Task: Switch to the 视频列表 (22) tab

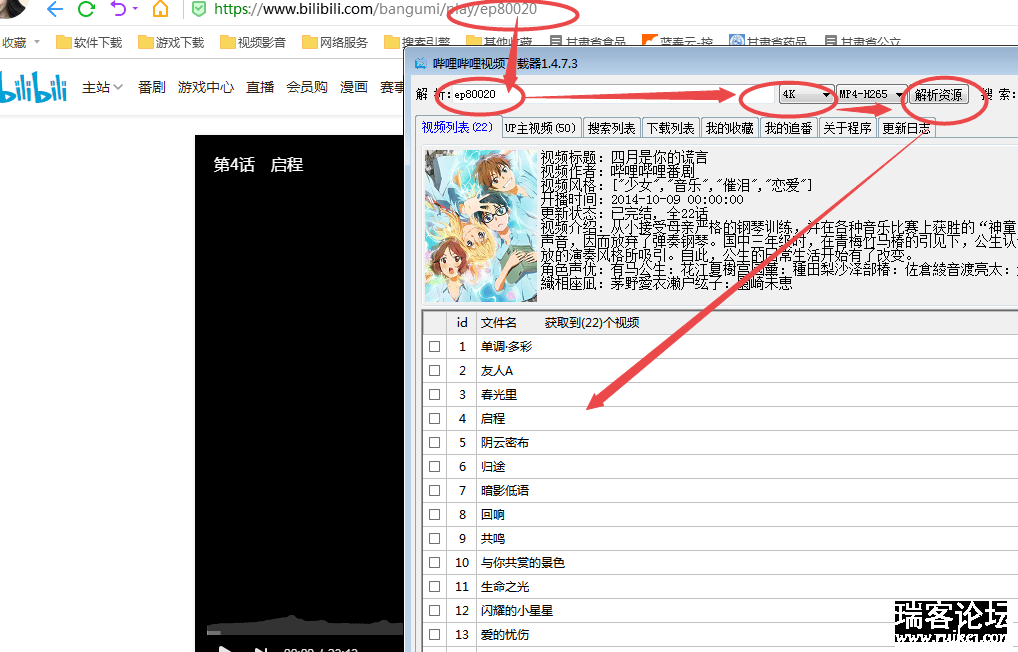Action: click(x=458, y=127)
